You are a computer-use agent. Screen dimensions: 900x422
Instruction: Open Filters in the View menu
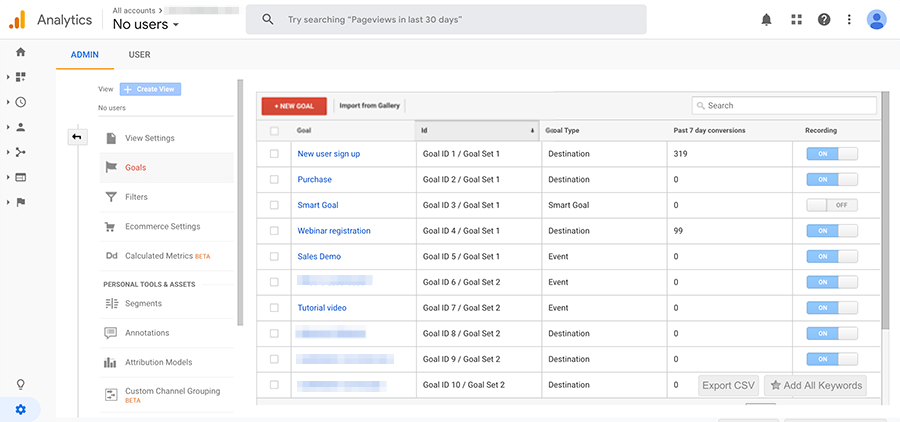click(136, 197)
